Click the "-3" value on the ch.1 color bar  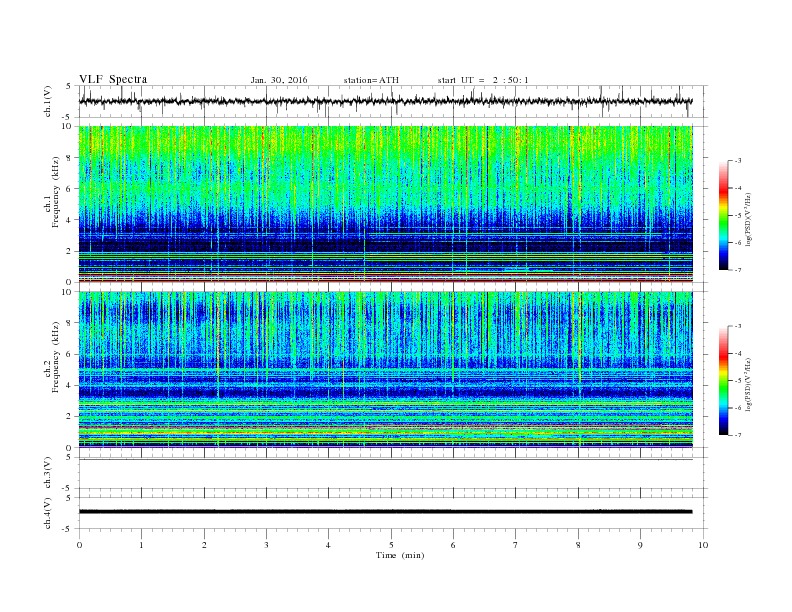[737, 161]
